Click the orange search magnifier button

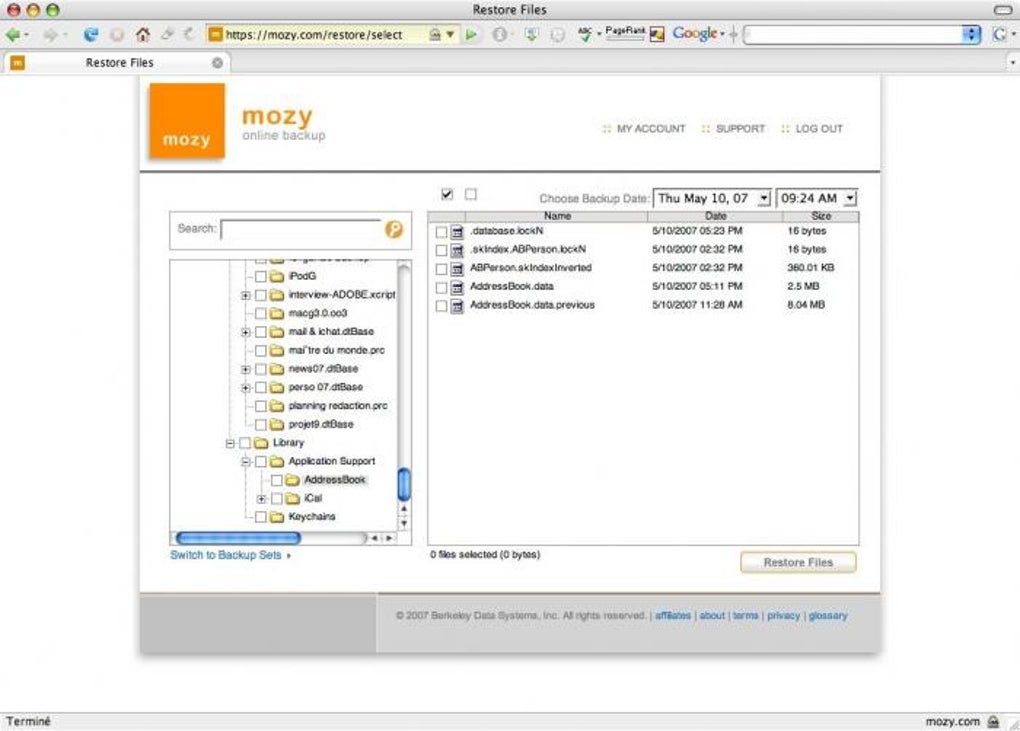(x=394, y=229)
